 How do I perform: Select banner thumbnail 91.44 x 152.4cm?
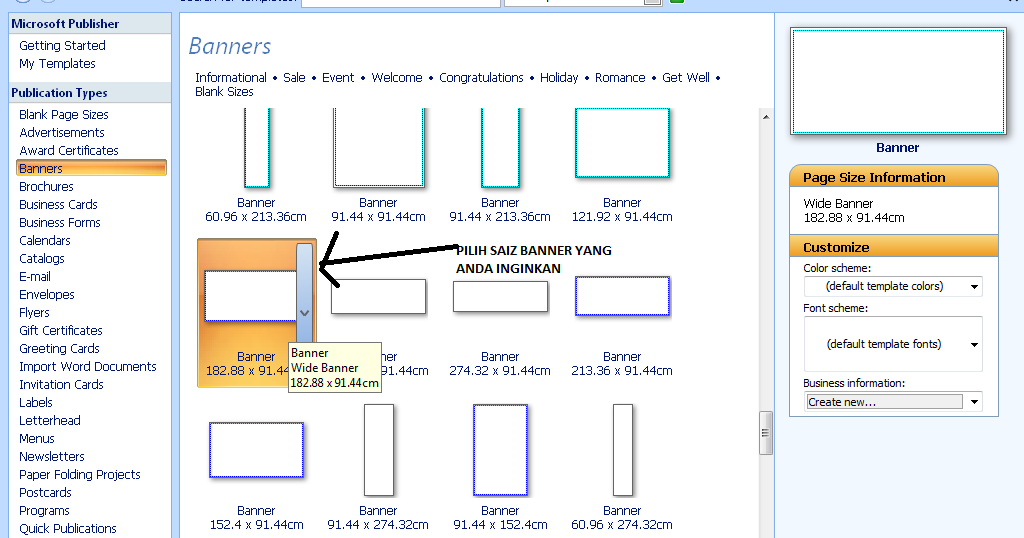[500, 451]
